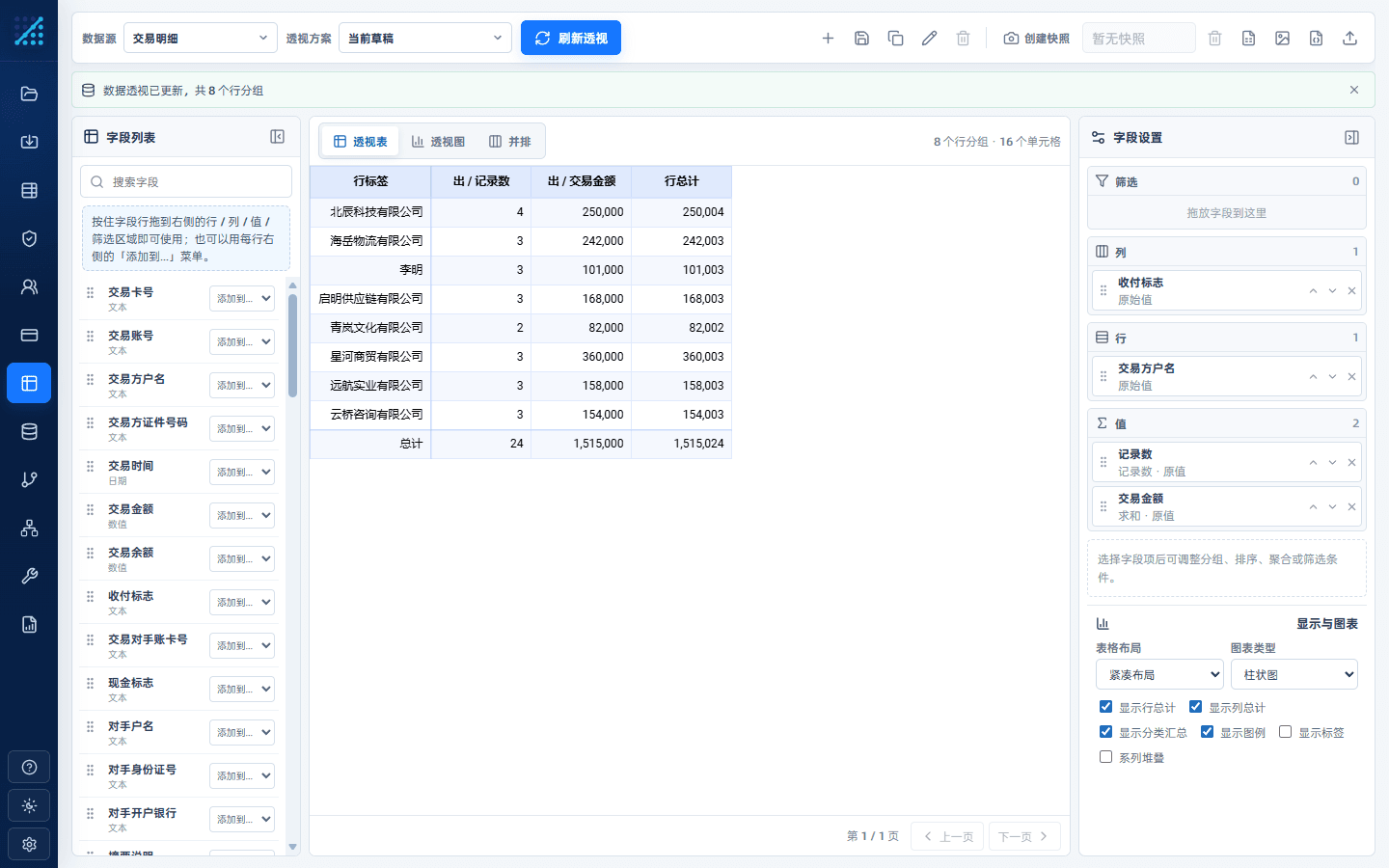The height and width of the screenshot is (868, 1389).
Task: Open the 表格布局 紧凑布局 dropdown
Action: pos(1159,674)
